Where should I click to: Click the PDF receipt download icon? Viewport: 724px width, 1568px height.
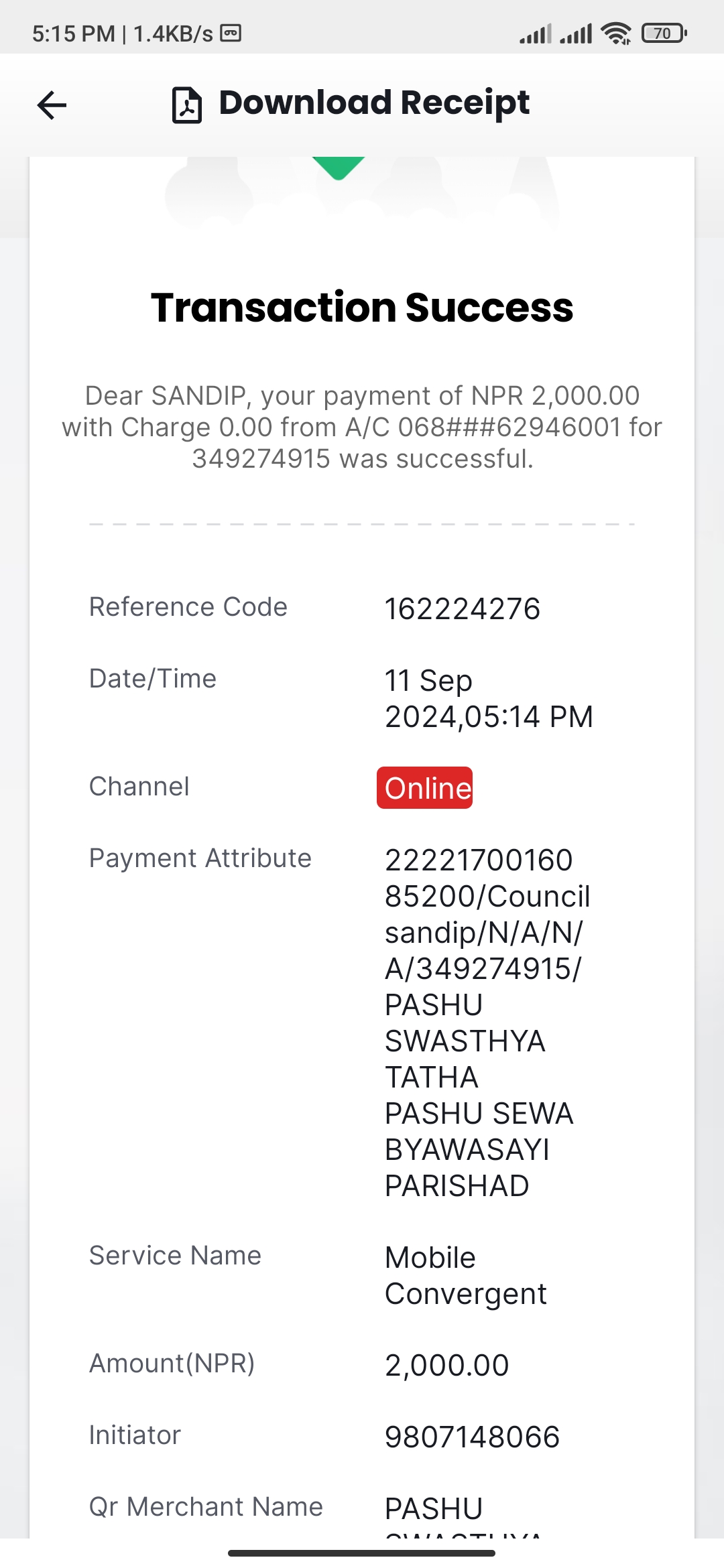coord(187,105)
